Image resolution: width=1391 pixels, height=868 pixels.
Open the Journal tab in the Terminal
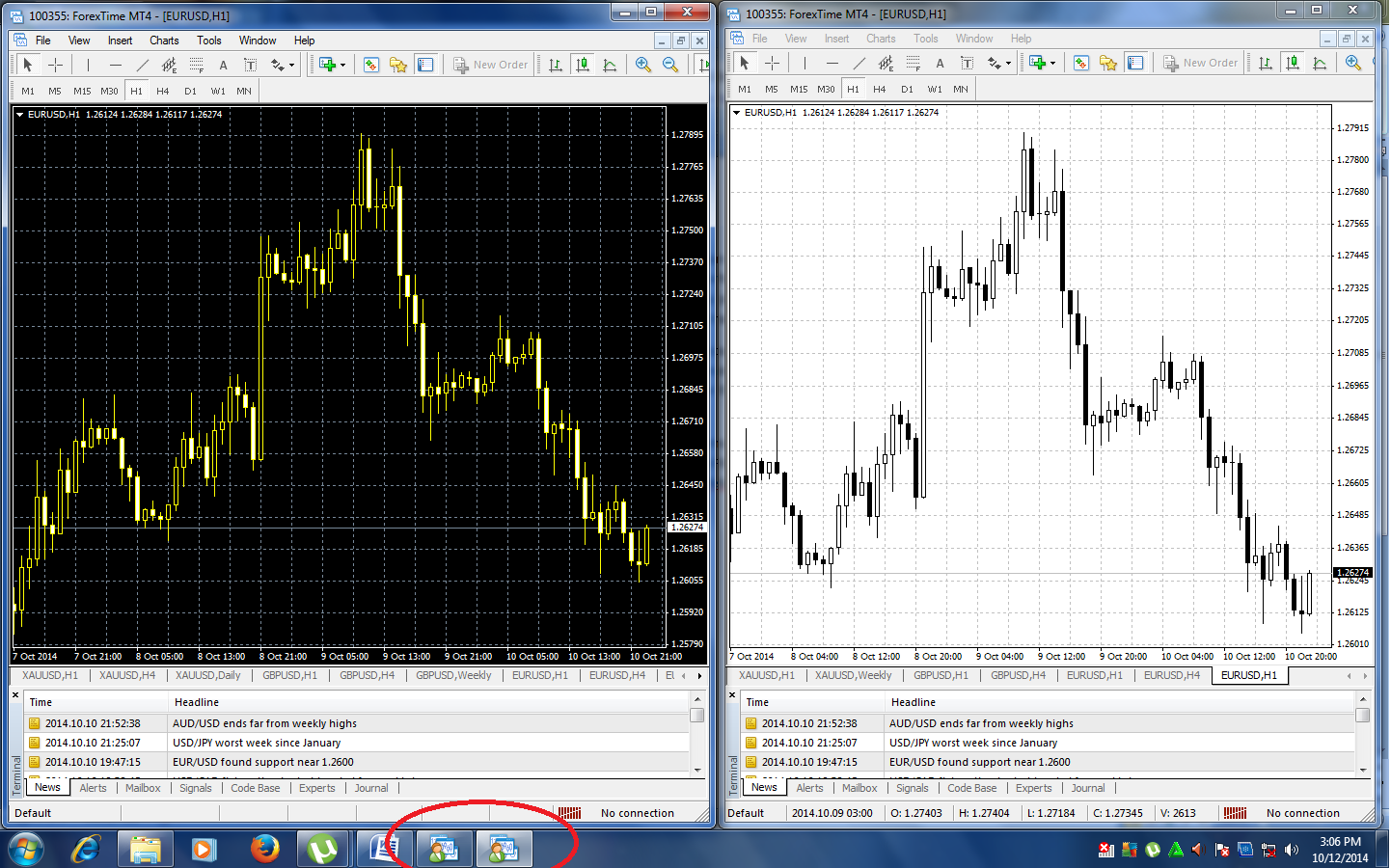point(371,788)
